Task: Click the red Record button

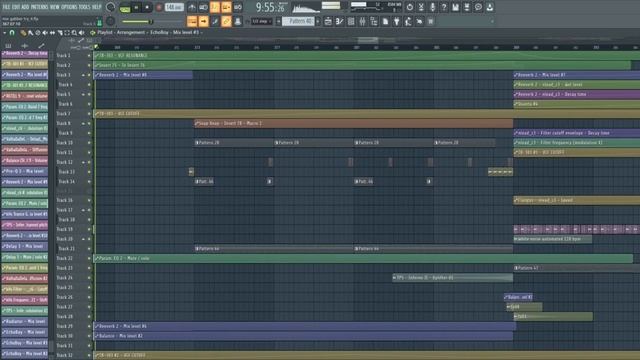Action: click(x=159, y=7)
